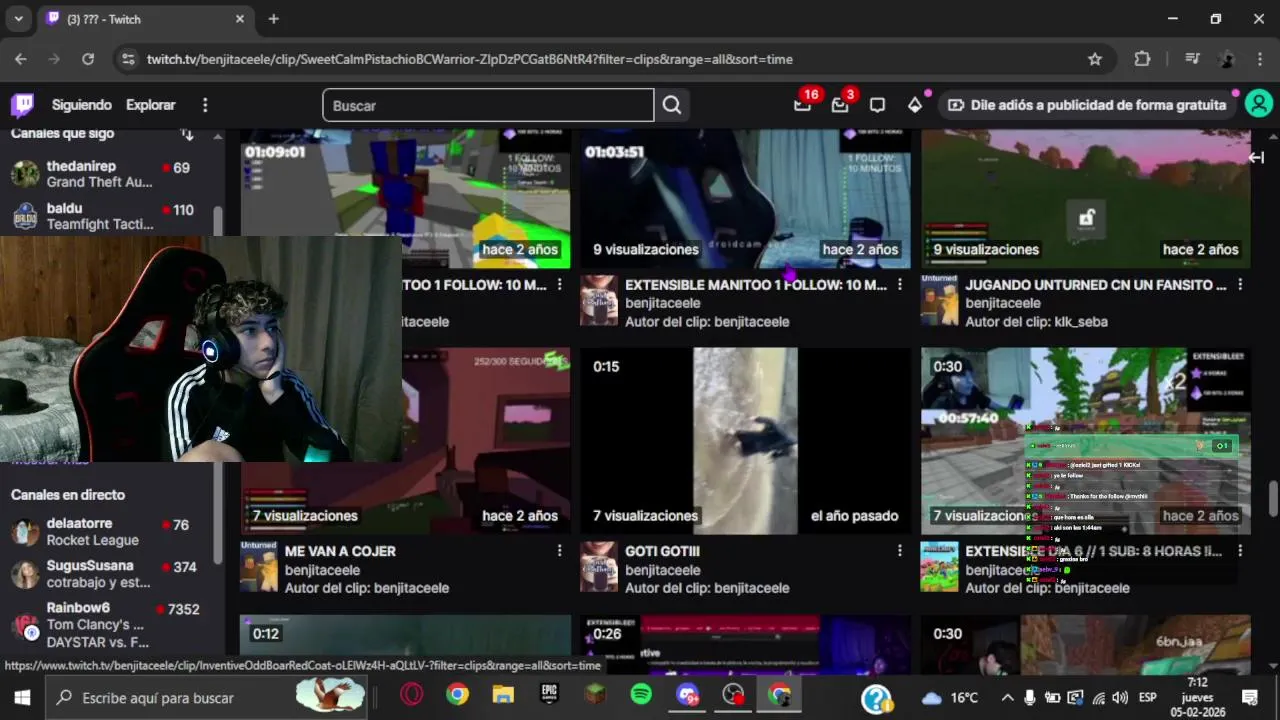The width and height of the screenshot is (1280, 720).
Task: Switch to the Siguiendo tab
Action: (x=82, y=105)
